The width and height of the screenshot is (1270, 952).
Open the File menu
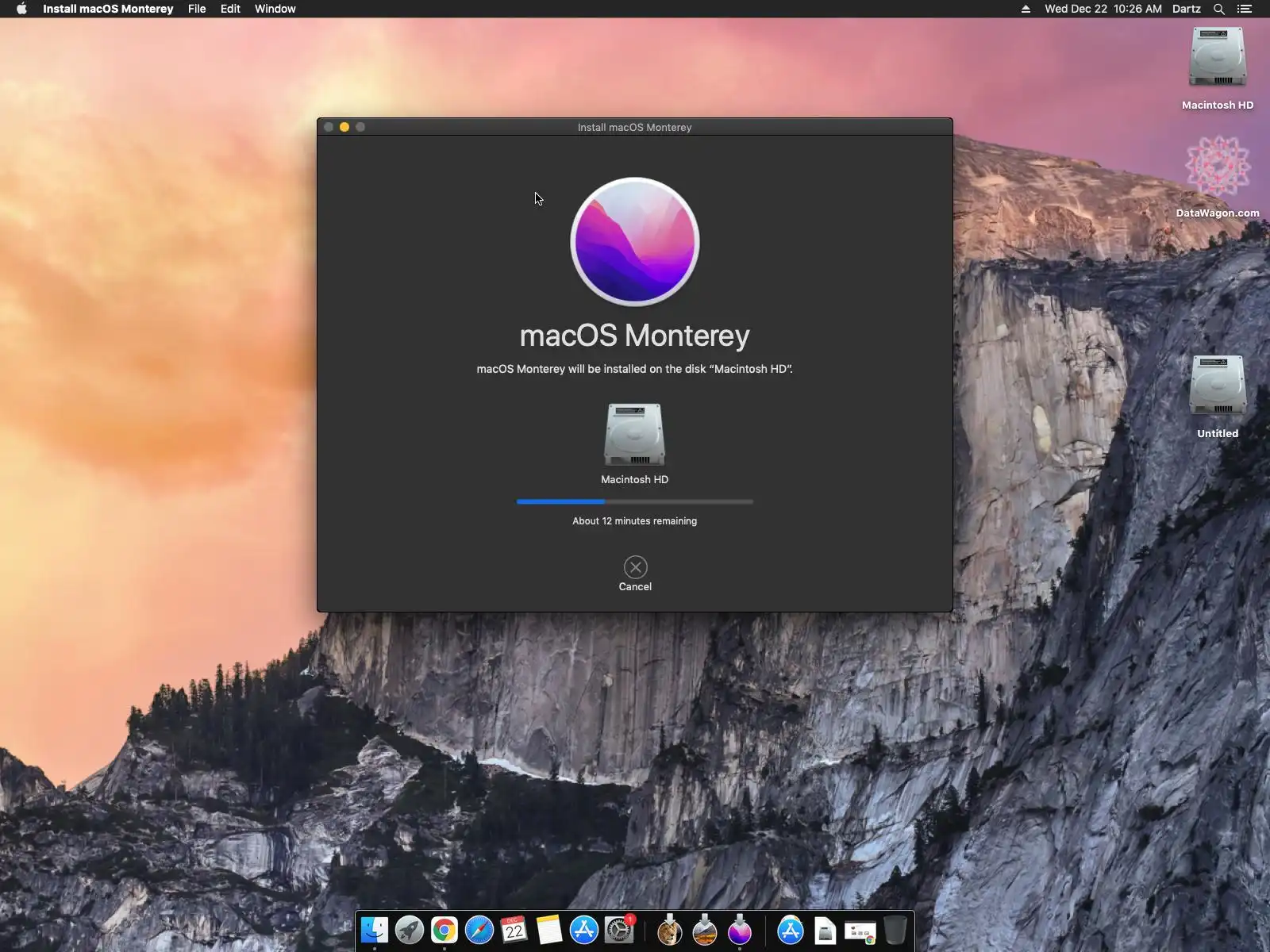197,9
